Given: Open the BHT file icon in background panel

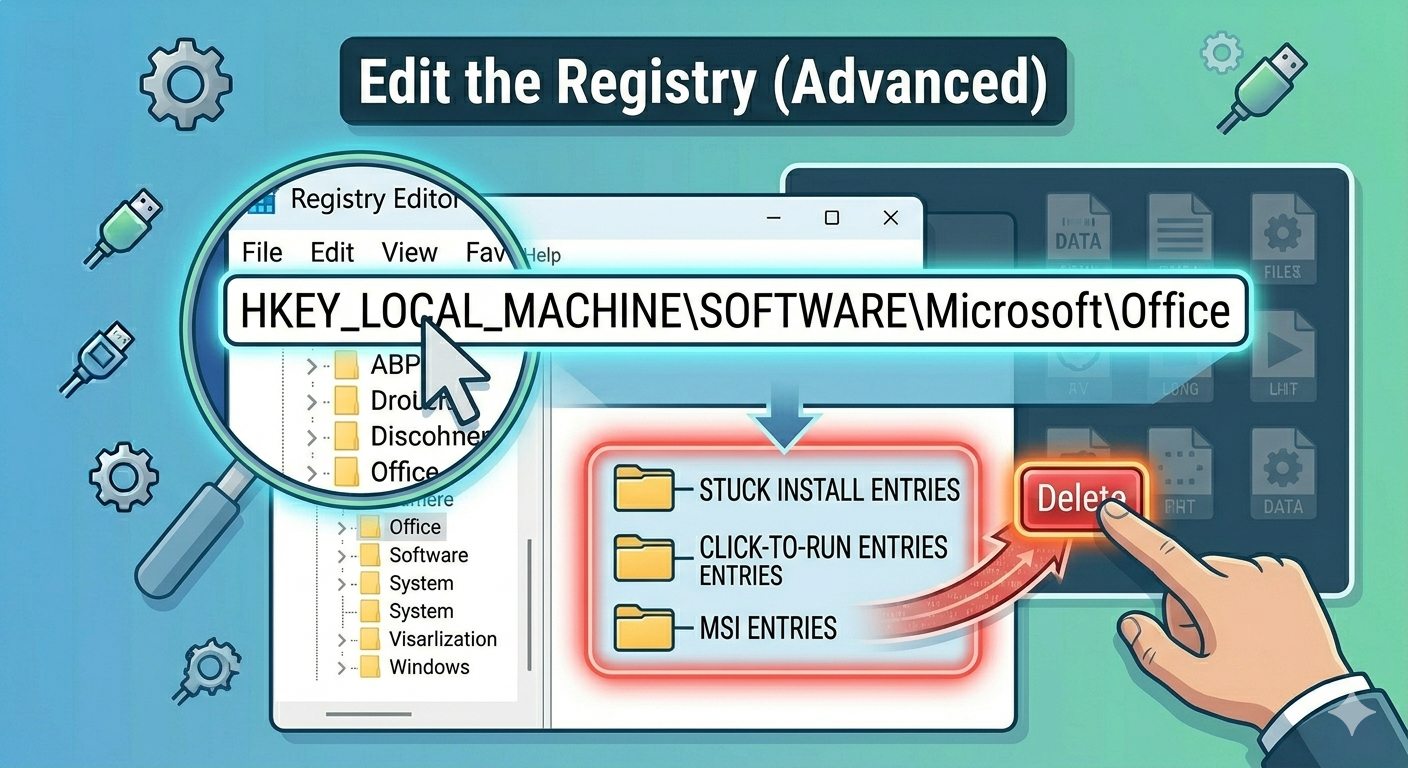Looking at the screenshot, I should 1180,473.
